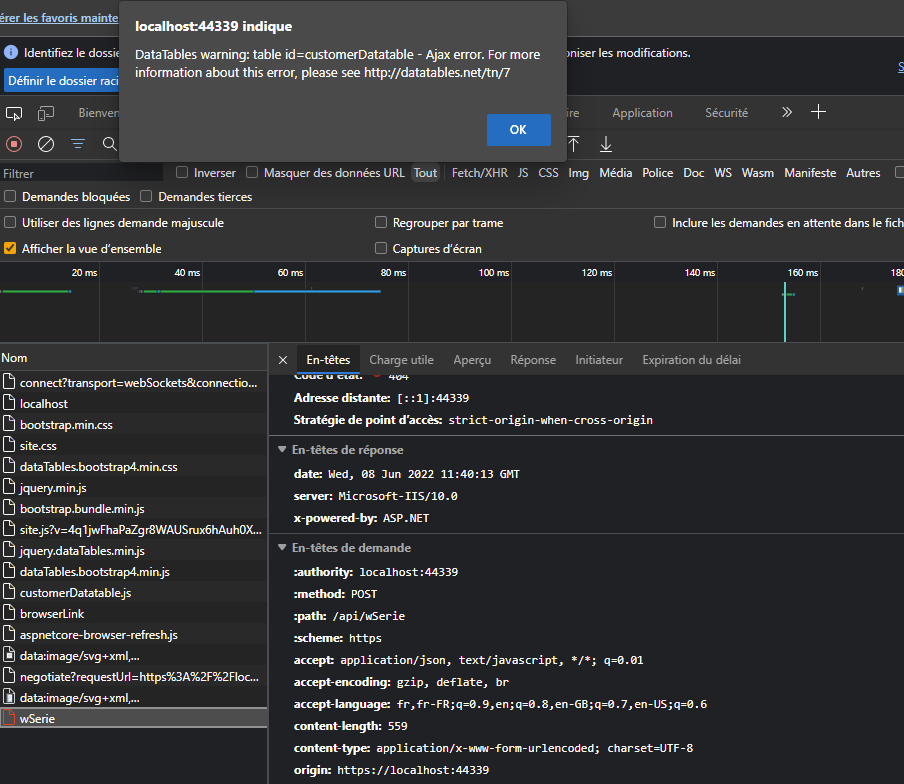Viewport: 904px width, 784px height.
Task: Check Demandes tierces
Action: 146,197
